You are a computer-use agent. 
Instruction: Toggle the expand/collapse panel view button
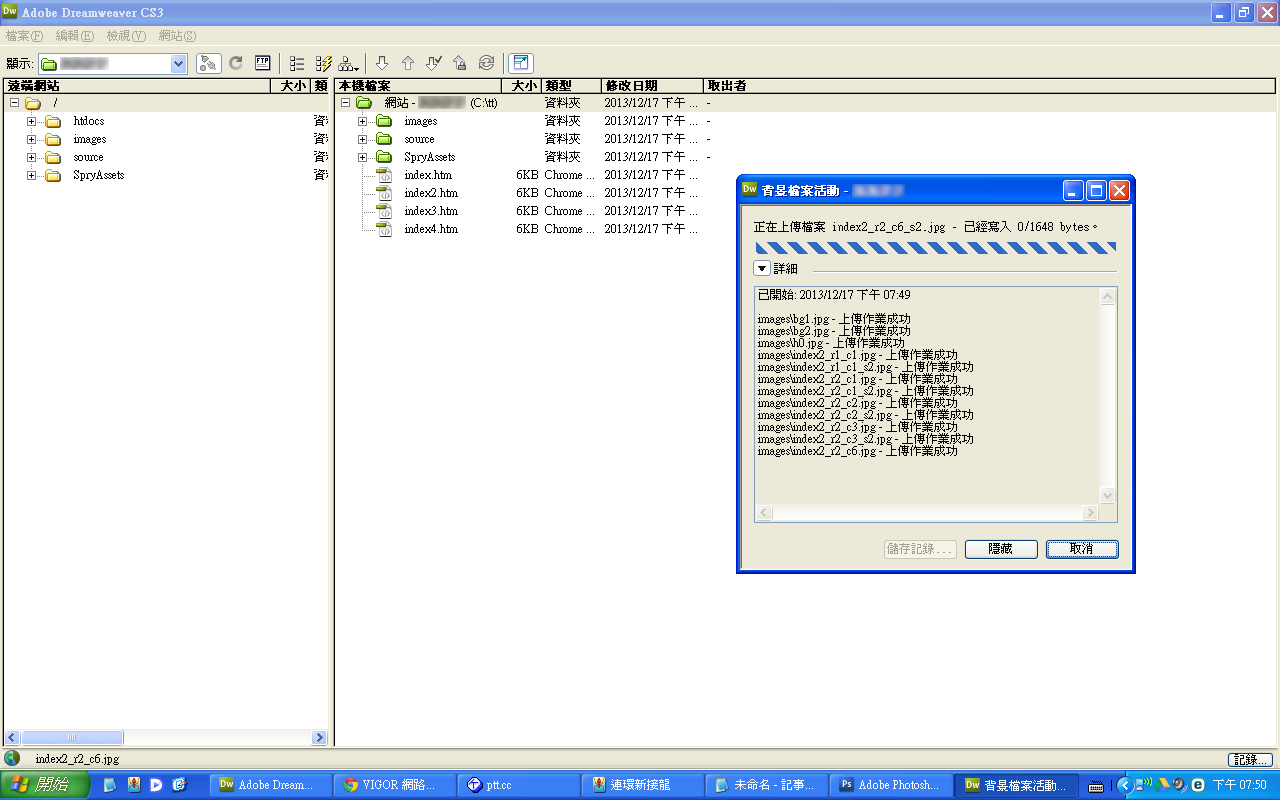pyautogui.click(x=520, y=63)
